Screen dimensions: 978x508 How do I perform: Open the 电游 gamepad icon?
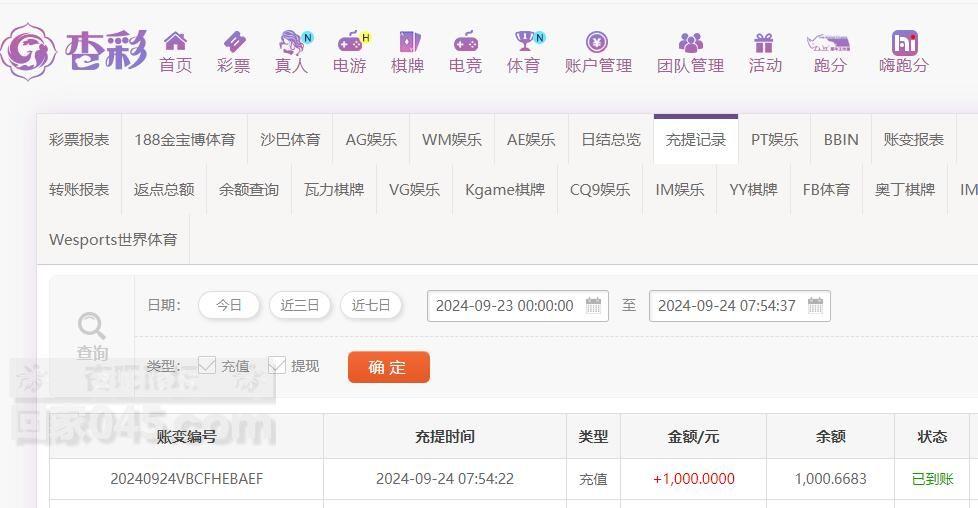(x=352, y=41)
